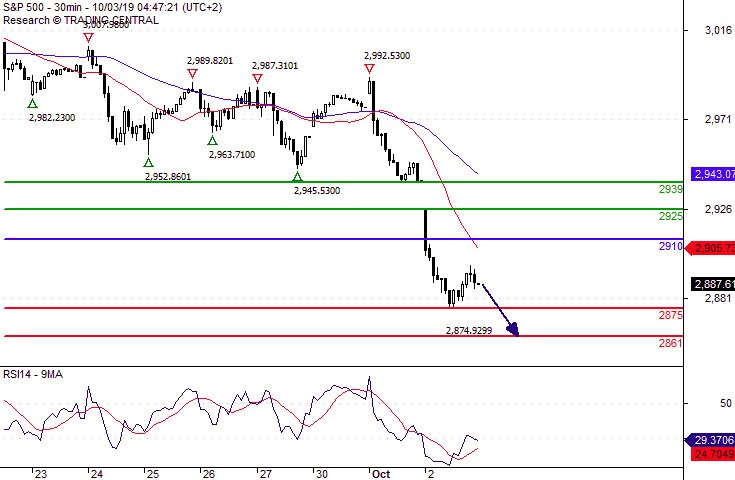Click the S&P 500 30min chart title
Image resolution: width=735 pixels, height=480 pixels.
click(x=112, y=7)
